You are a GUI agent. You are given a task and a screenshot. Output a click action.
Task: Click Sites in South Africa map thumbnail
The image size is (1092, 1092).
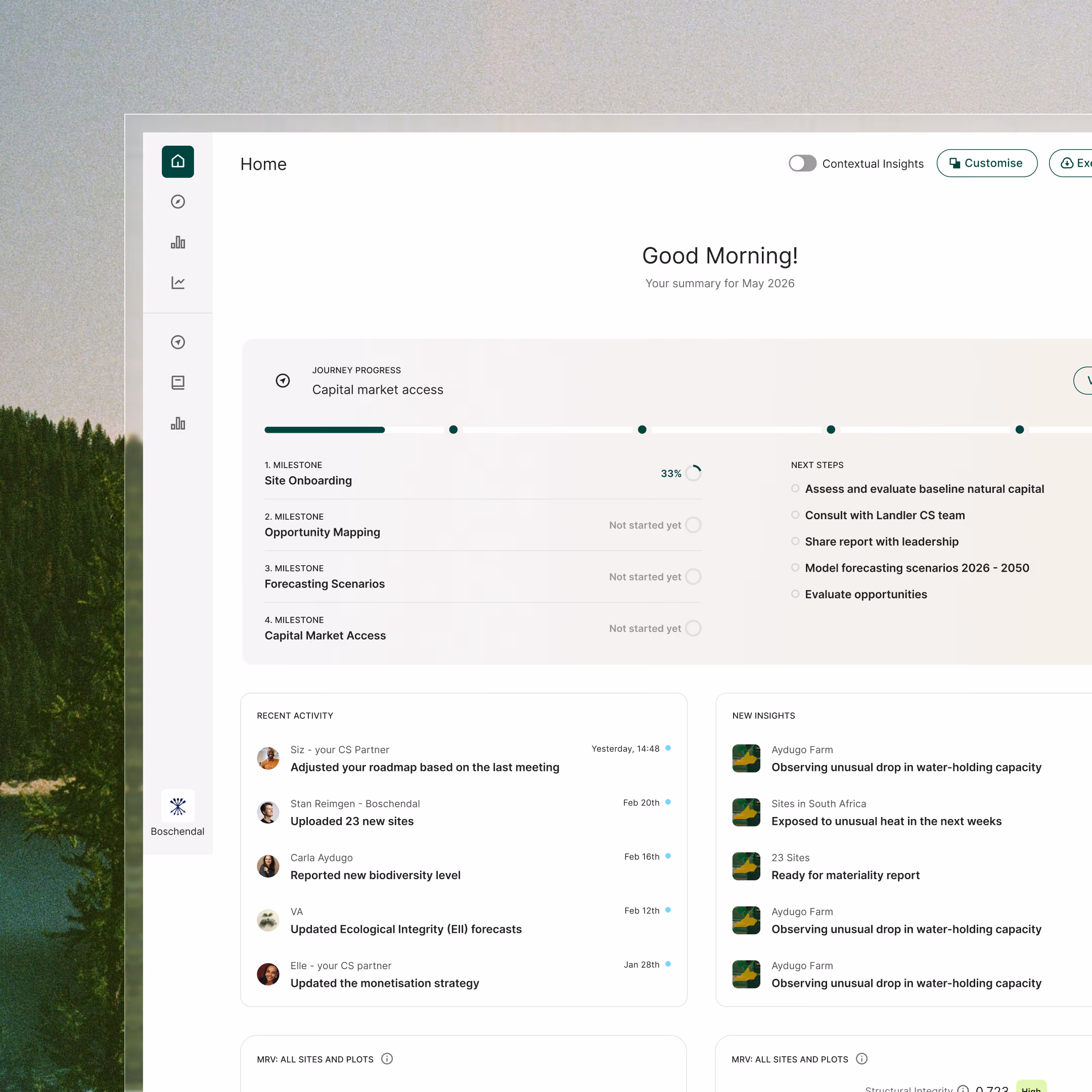pyautogui.click(x=746, y=812)
